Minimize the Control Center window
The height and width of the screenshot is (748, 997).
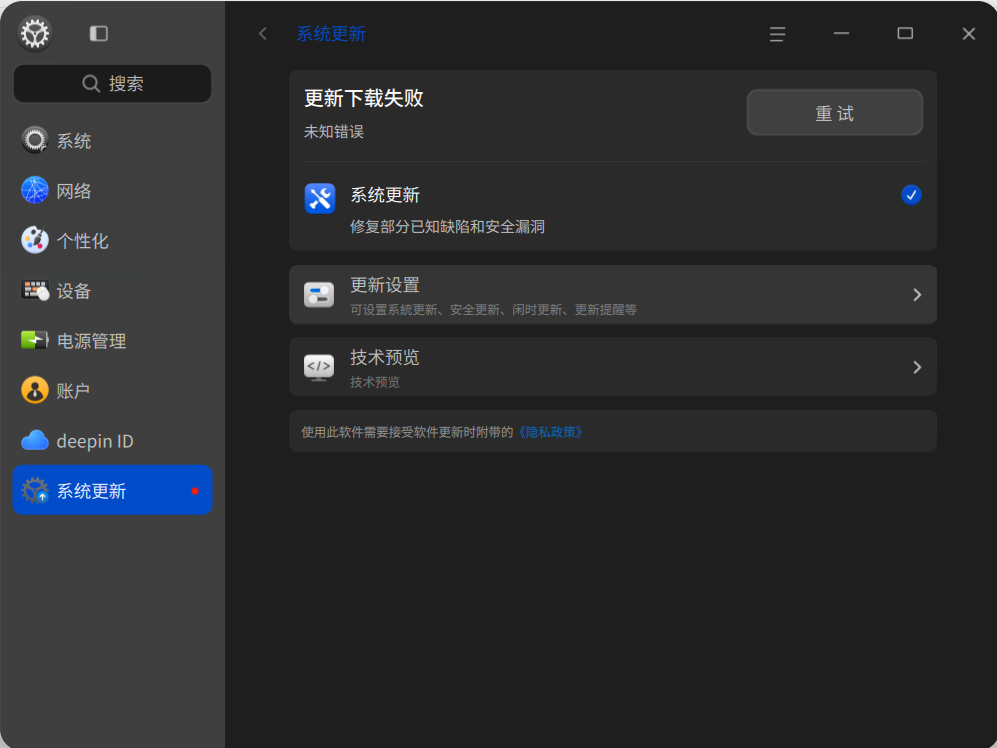pyautogui.click(x=841, y=33)
